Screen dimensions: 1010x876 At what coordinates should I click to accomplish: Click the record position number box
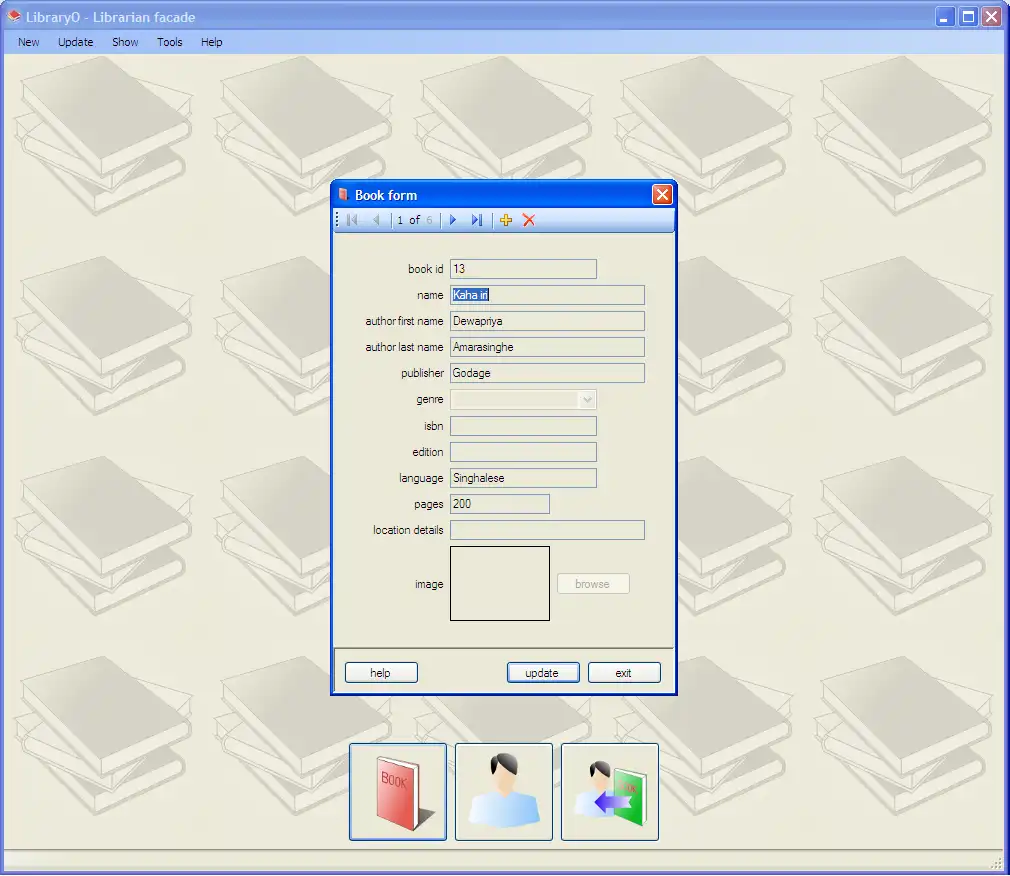[x=400, y=220]
